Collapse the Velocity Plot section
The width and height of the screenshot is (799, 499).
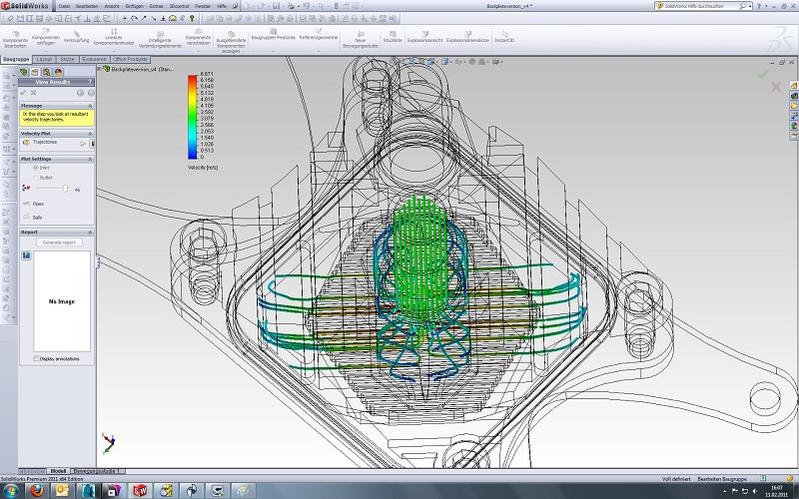(x=90, y=134)
